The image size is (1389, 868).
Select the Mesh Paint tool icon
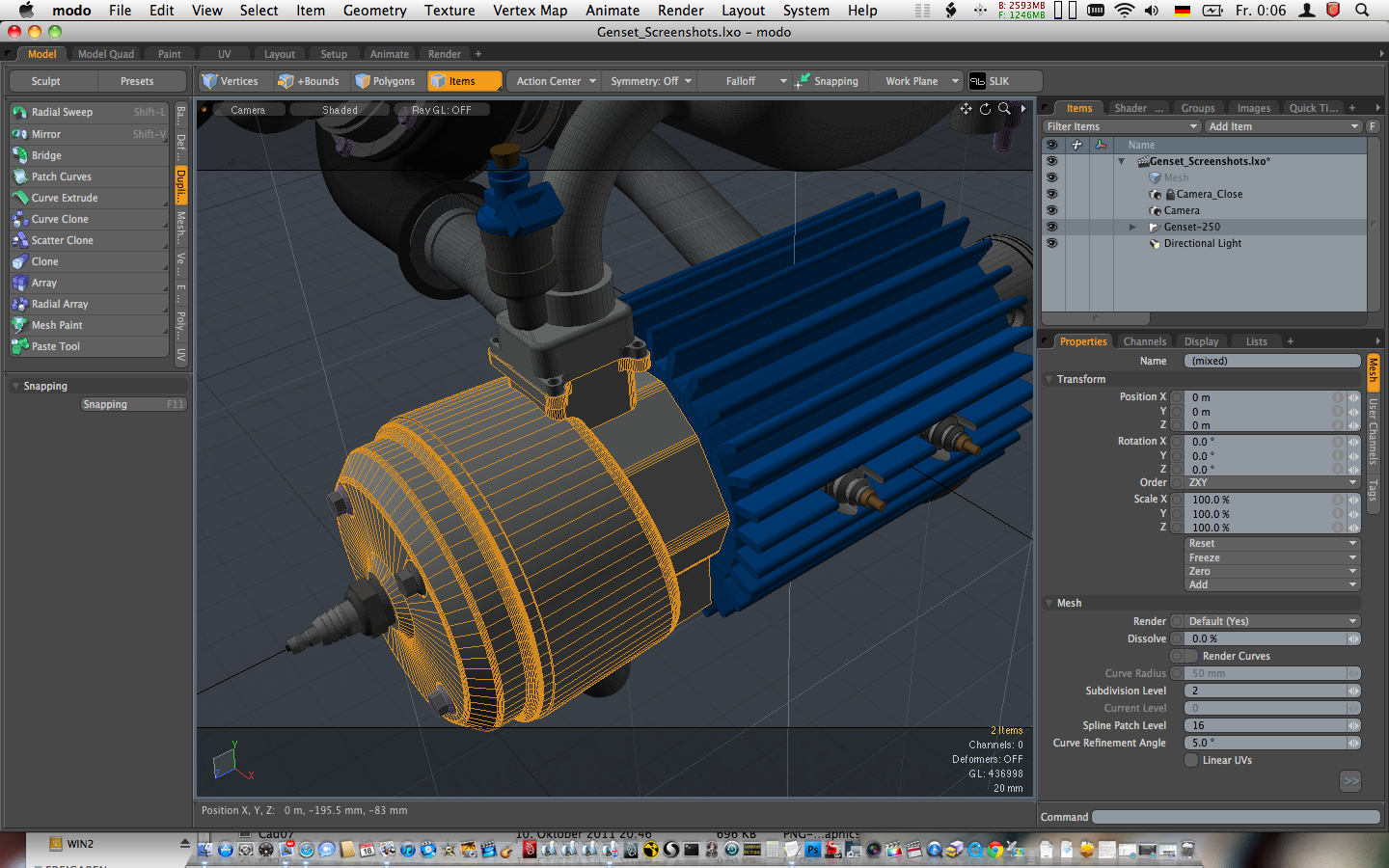(x=19, y=325)
